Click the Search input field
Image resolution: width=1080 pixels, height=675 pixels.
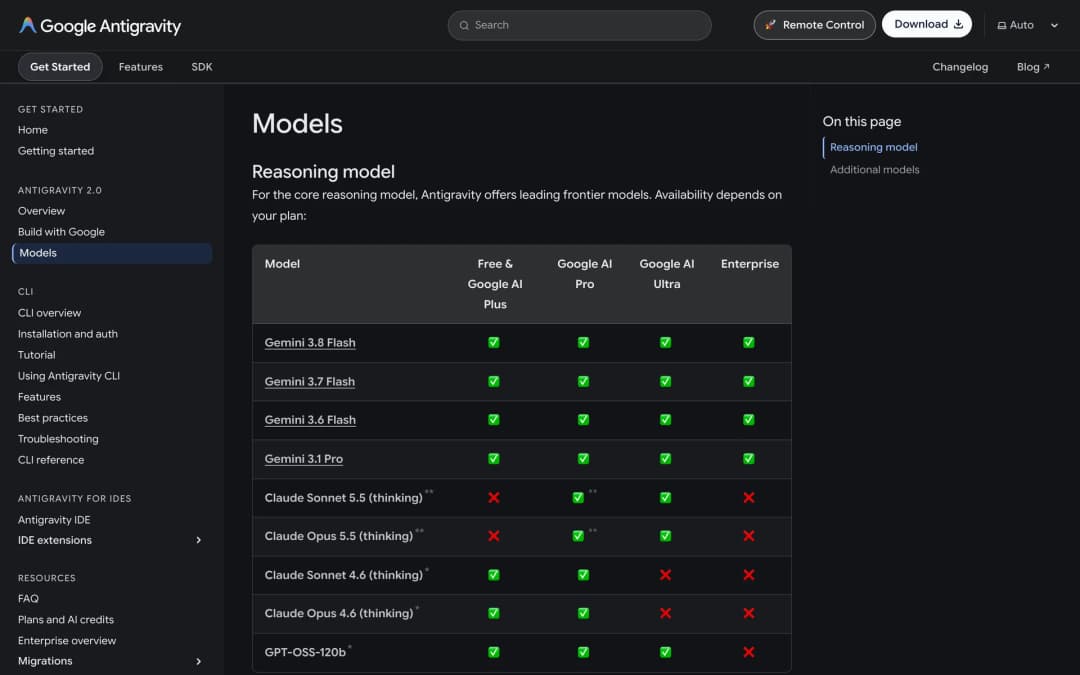tap(579, 25)
